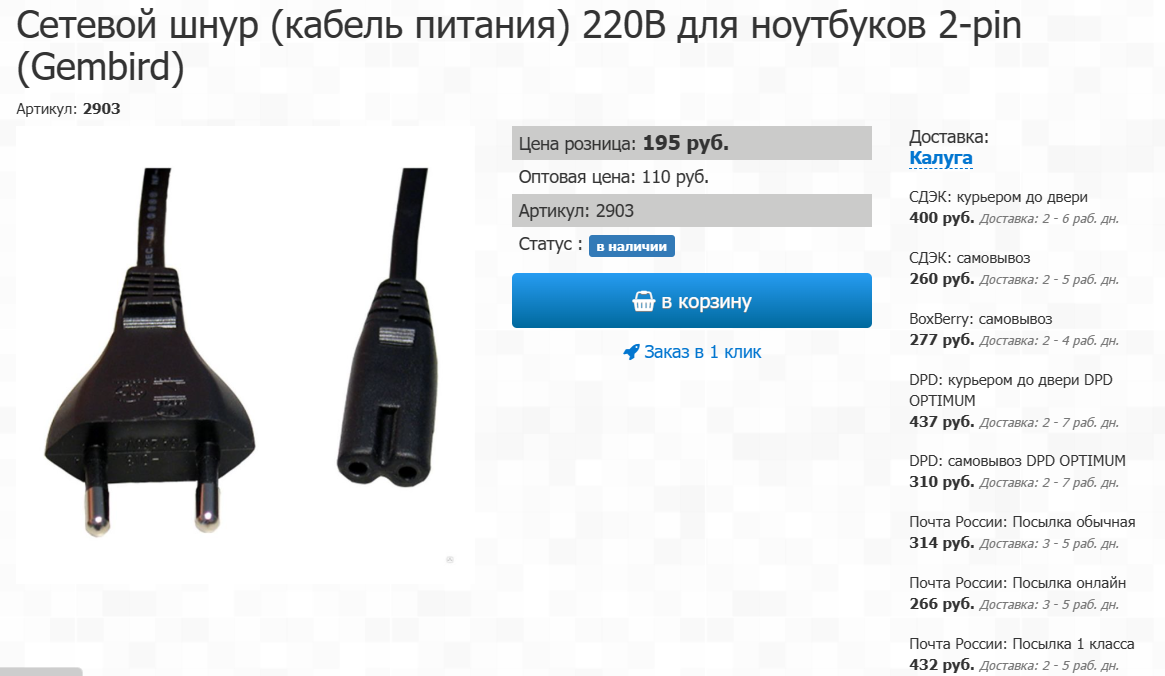Select Почта России Посылка обычная option
Viewport: 1165px width, 676px height.
1022,532
